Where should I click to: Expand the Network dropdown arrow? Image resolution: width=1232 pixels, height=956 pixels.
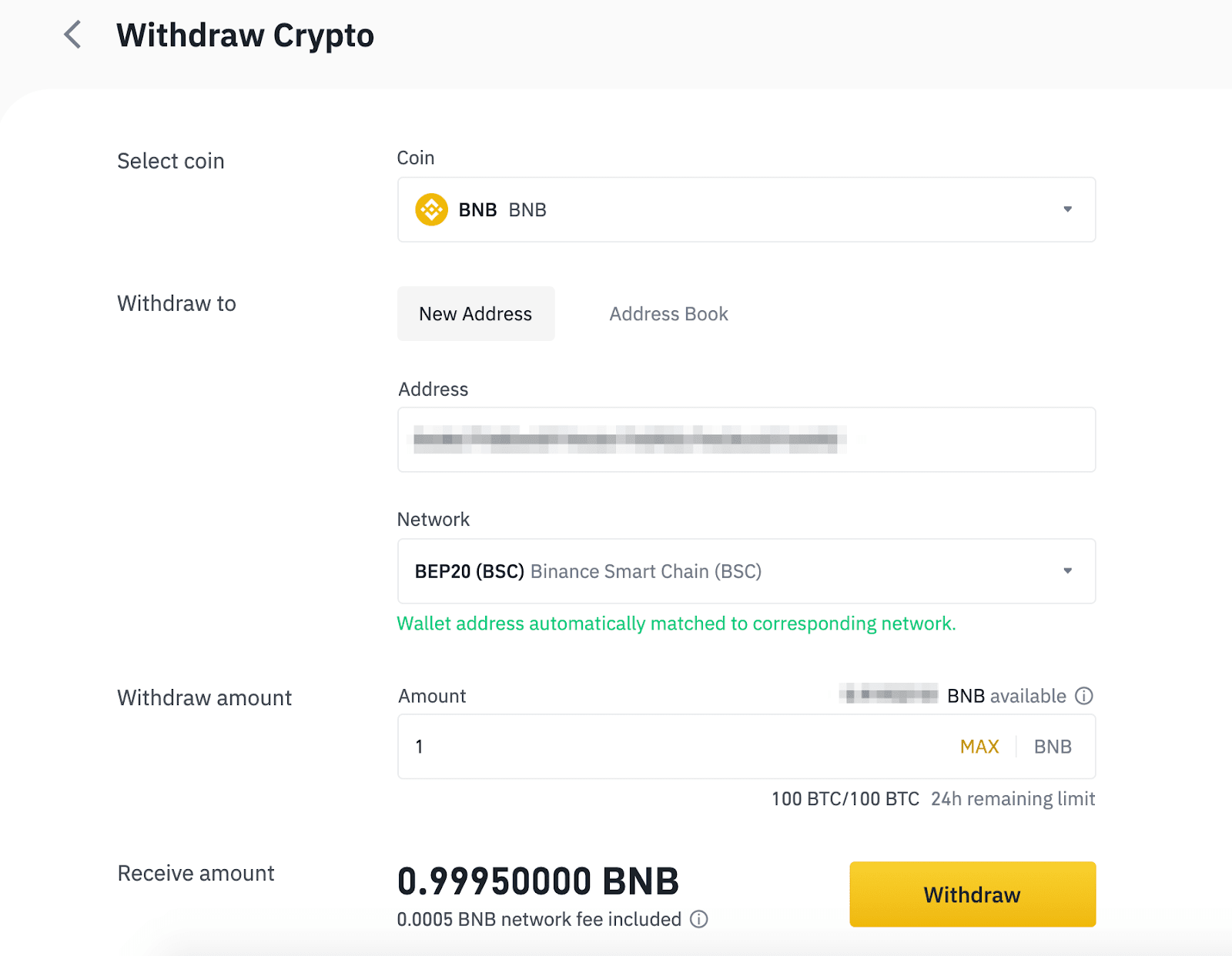pos(1067,571)
